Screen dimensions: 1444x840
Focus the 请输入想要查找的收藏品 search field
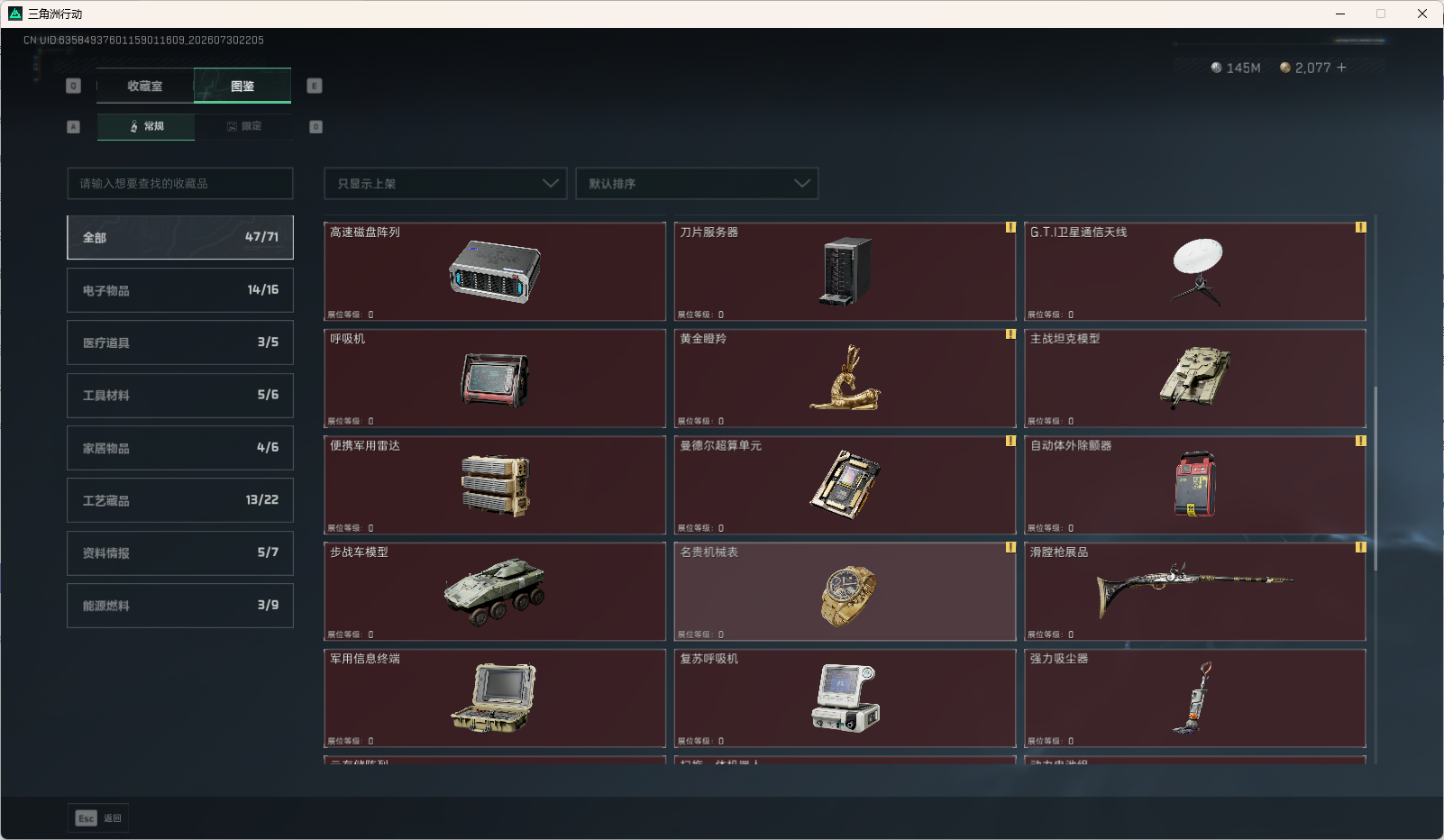click(x=180, y=183)
